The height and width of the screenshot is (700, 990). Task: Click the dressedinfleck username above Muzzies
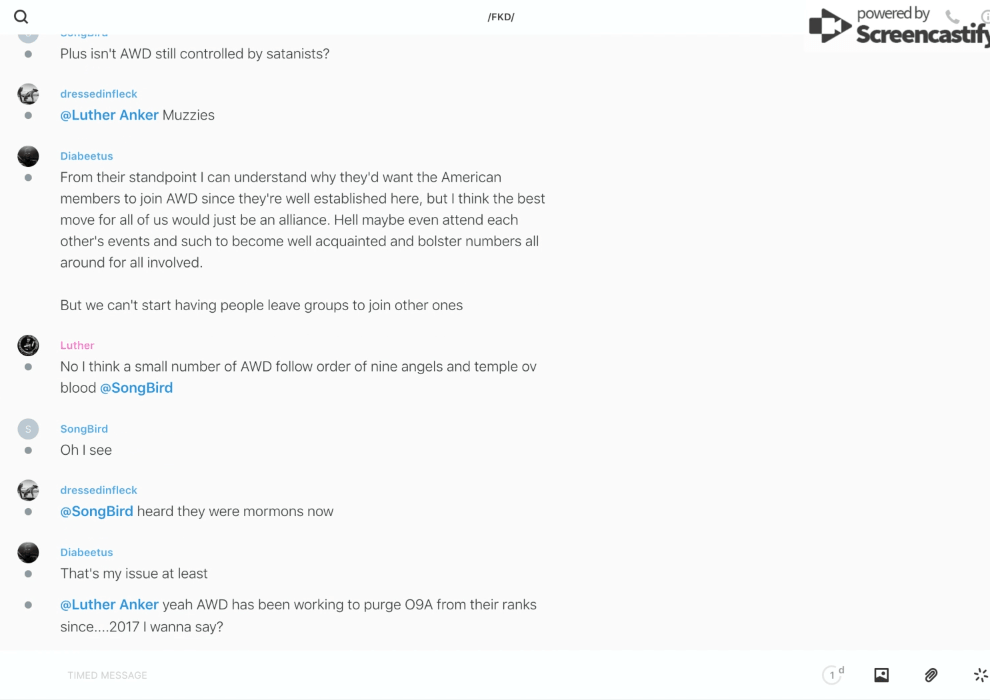coord(98,94)
